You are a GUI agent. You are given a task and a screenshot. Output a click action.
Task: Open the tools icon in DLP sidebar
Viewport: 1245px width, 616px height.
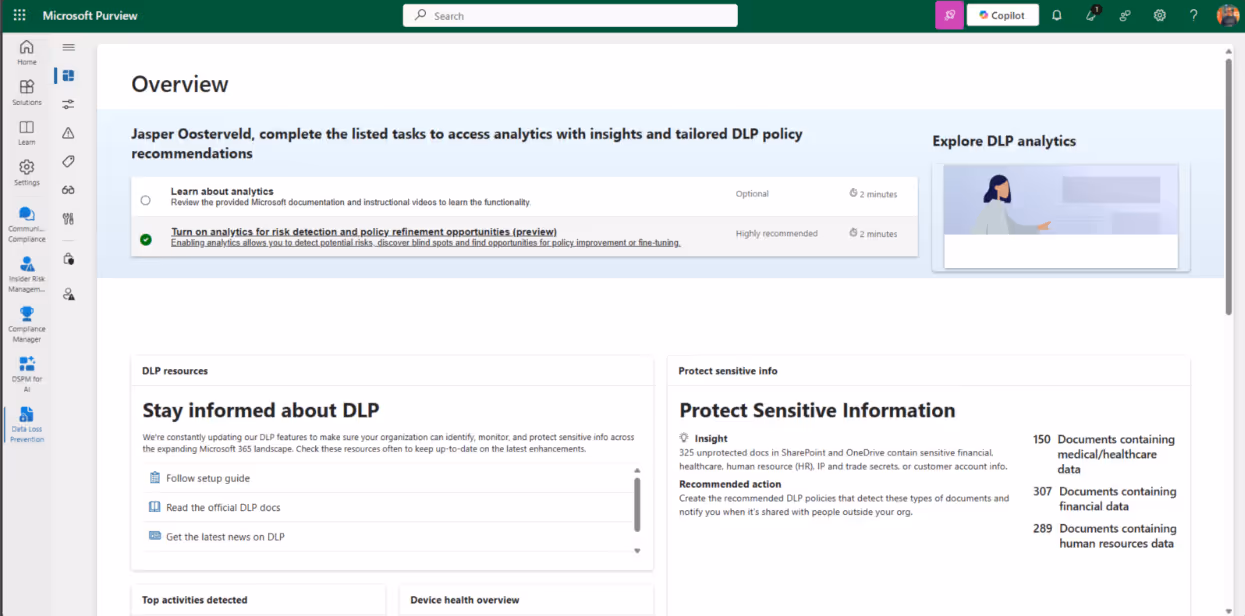[68, 219]
